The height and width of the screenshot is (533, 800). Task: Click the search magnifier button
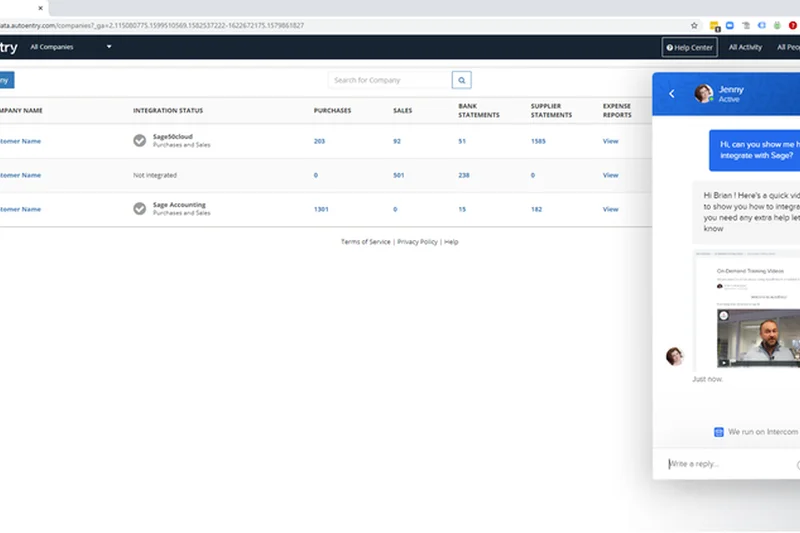[461, 80]
